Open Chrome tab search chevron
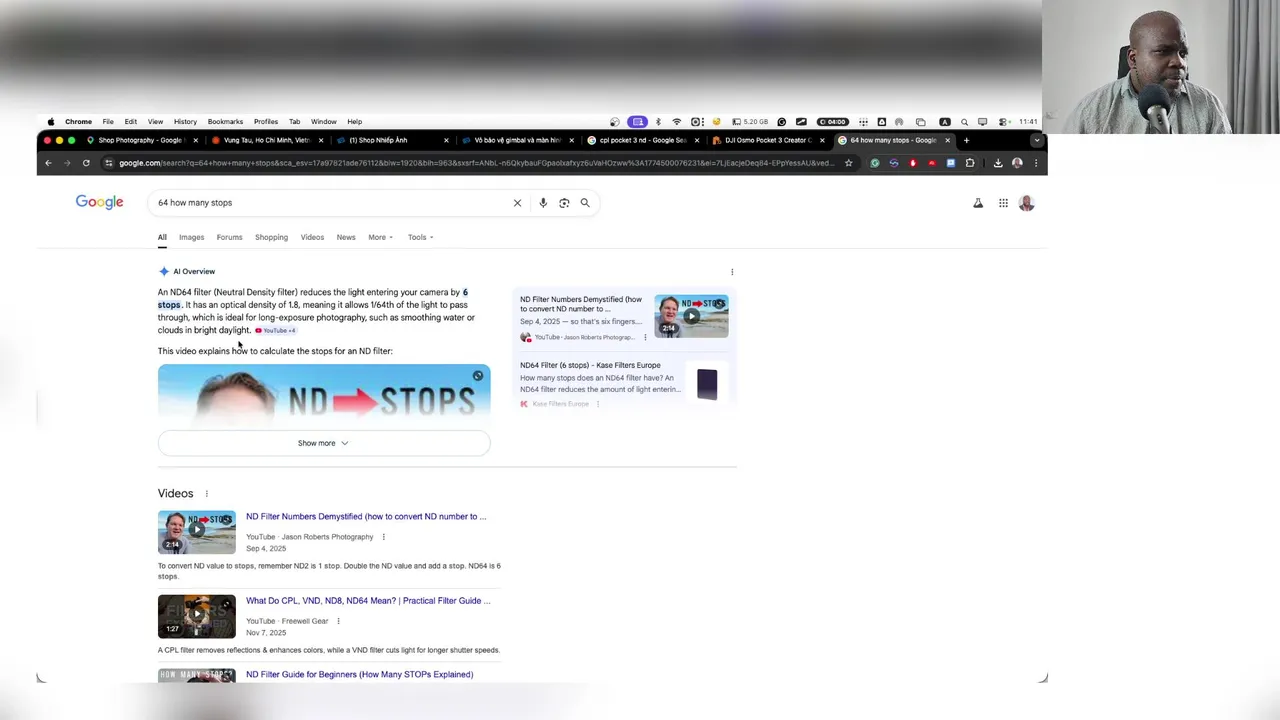 click(x=1036, y=140)
